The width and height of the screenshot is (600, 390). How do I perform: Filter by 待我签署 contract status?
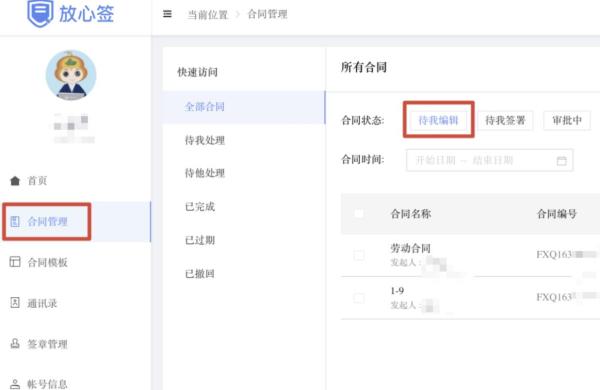[x=505, y=120]
